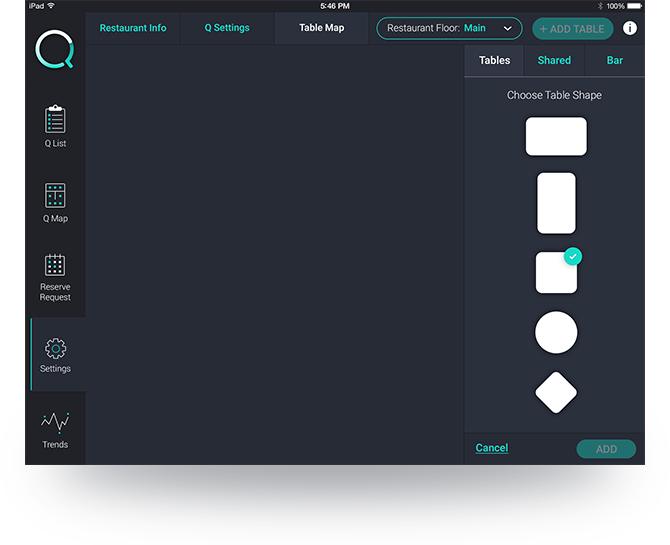This screenshot has width=670, height=545.
Task: Expand the Restaurant Floor dropdown
Action: [449, 28]
